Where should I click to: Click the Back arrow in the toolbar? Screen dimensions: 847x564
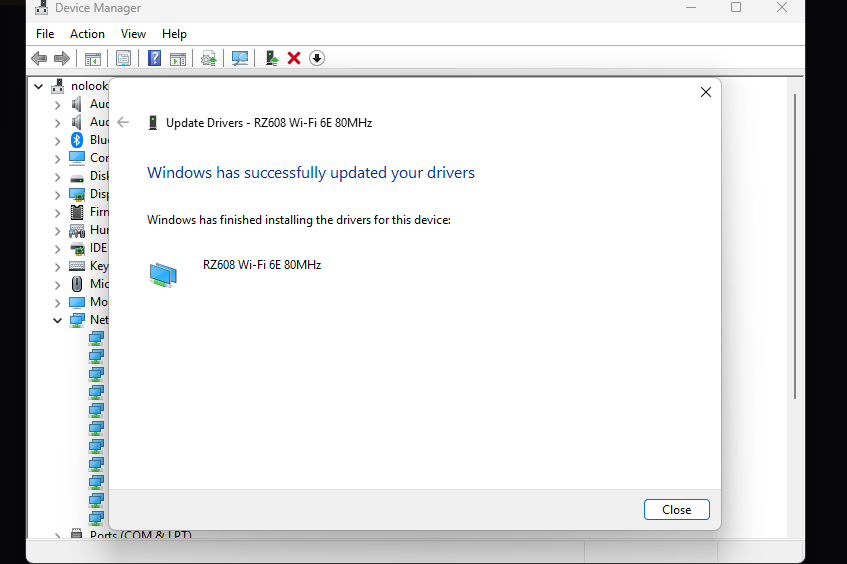[39, 58]
